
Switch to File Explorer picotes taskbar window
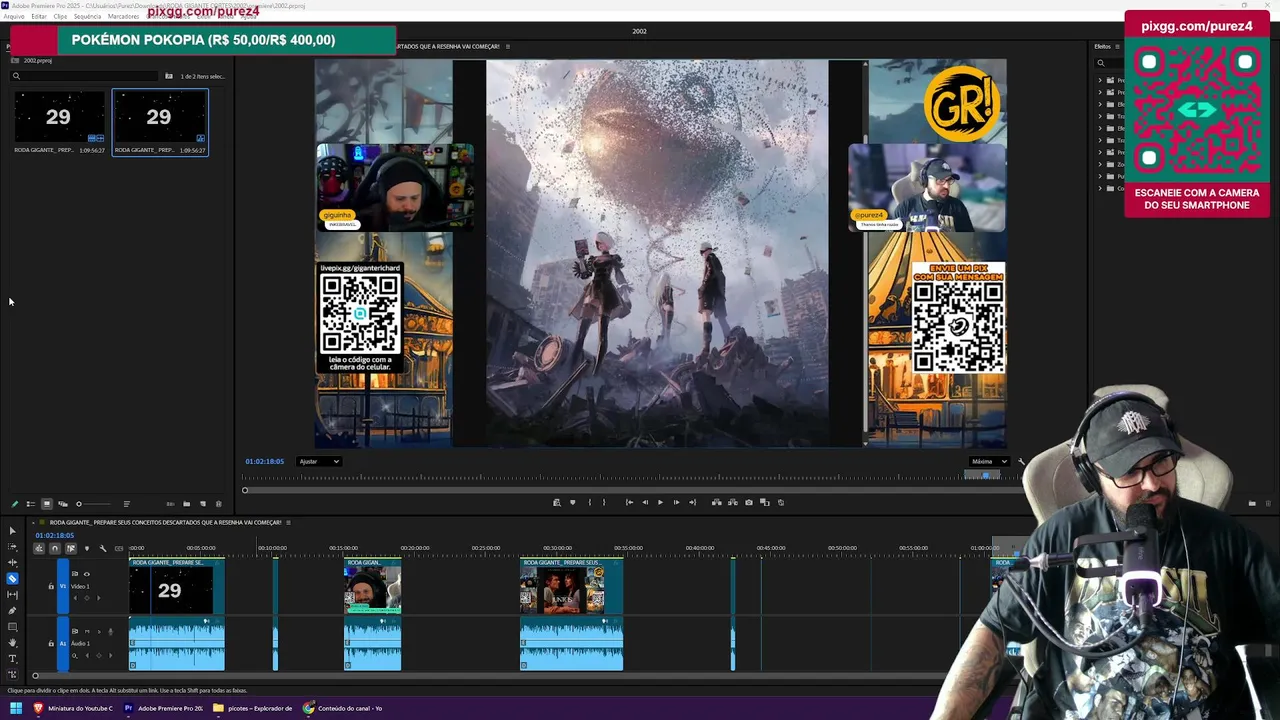tap(253, 708)
